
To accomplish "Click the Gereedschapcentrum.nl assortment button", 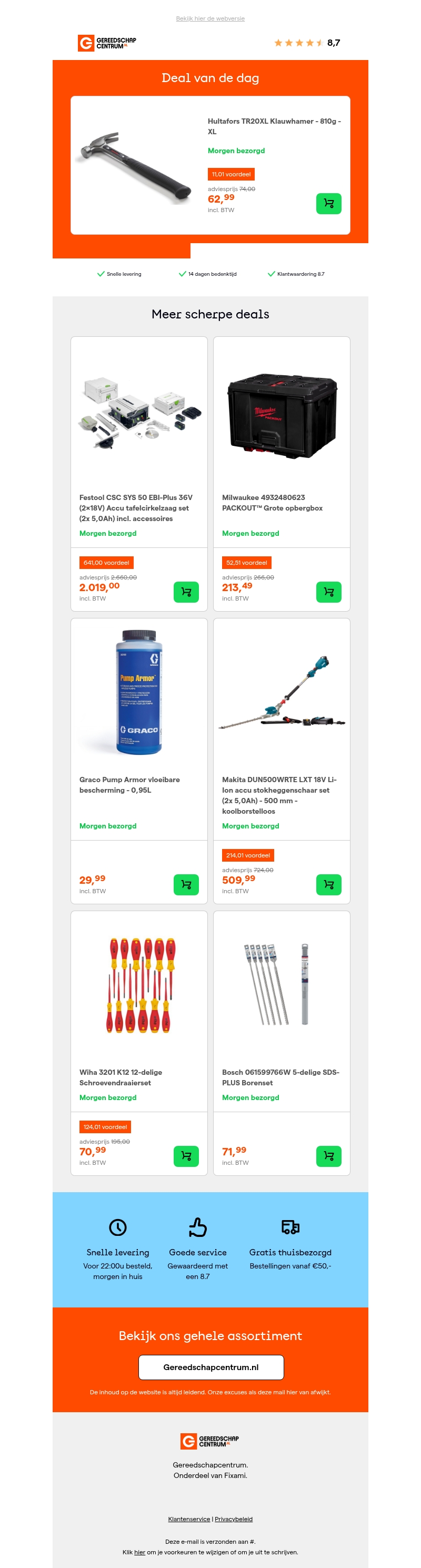I will pyautogui.click(x=211, y=1366).
